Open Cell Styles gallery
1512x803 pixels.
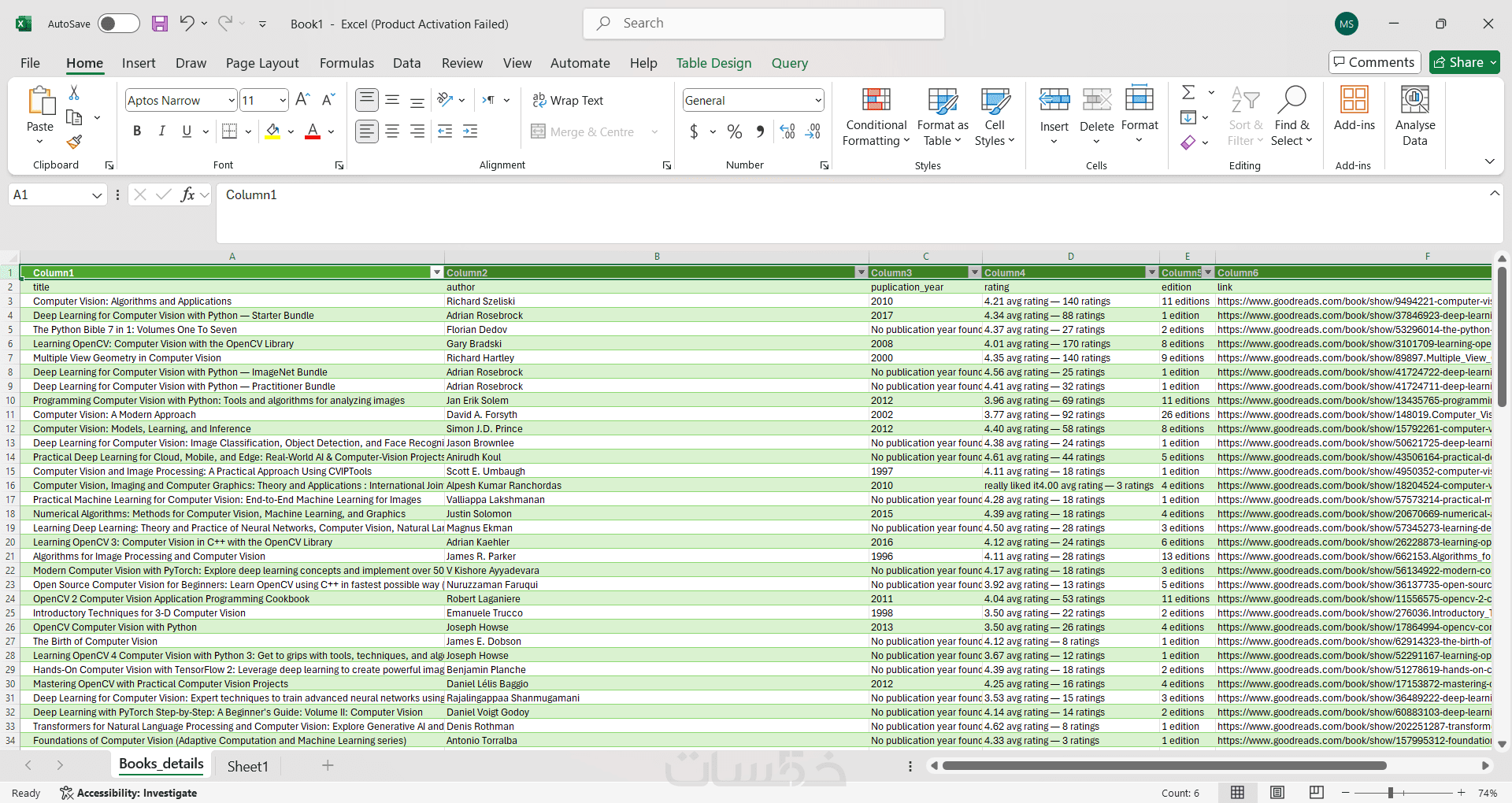coord(995,117)
